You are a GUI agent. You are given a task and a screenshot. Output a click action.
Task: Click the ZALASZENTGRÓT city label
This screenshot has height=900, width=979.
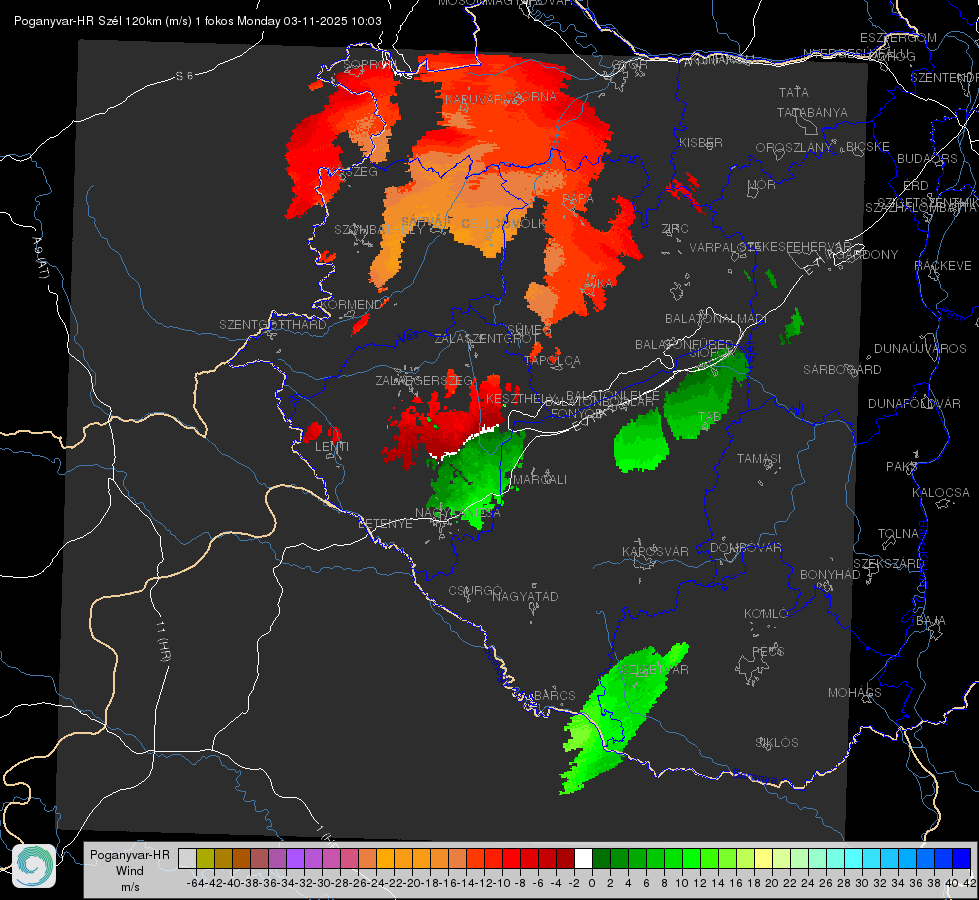click(486, 339)
